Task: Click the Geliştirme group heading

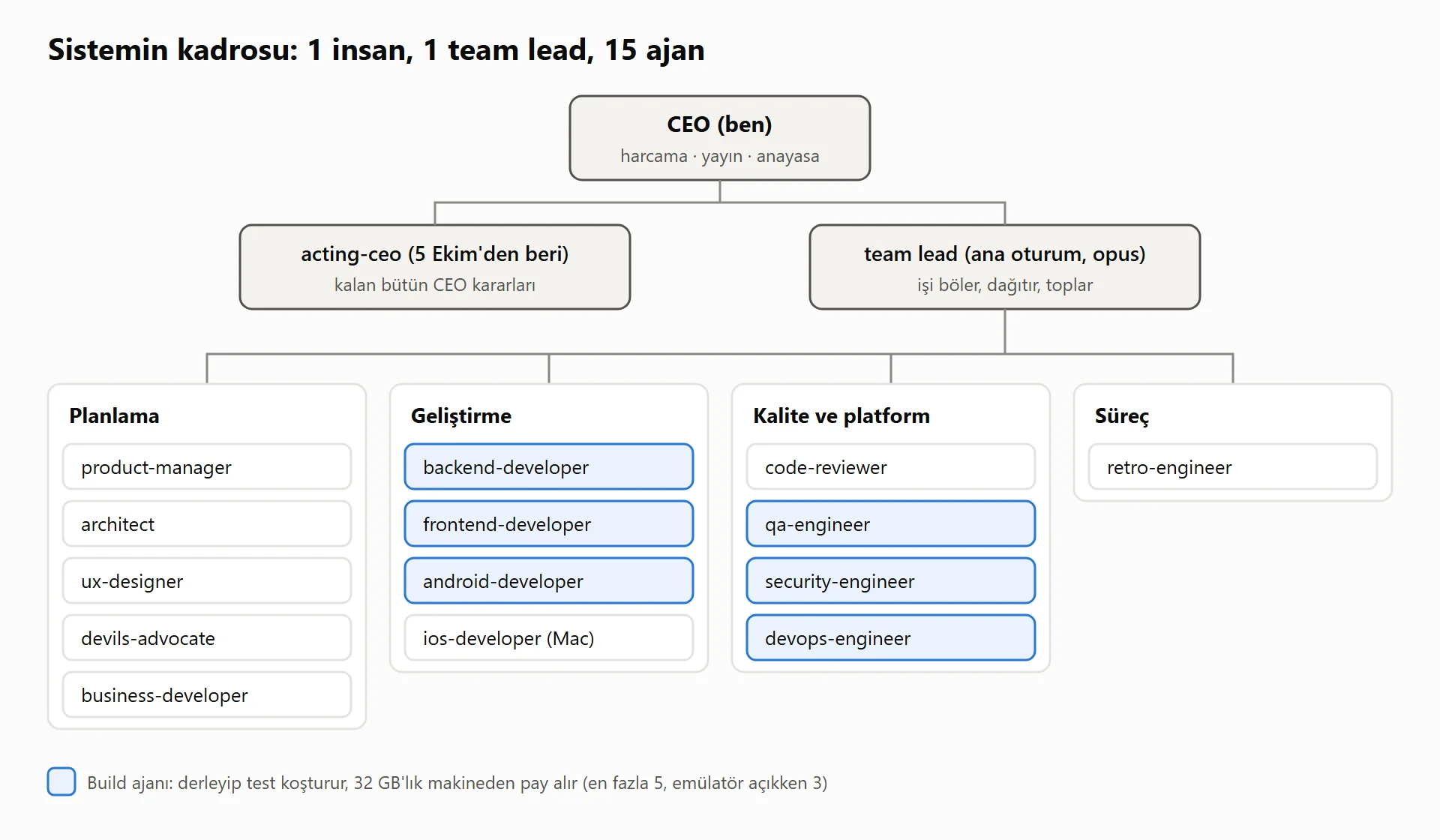Action: [x=461, y=415]
